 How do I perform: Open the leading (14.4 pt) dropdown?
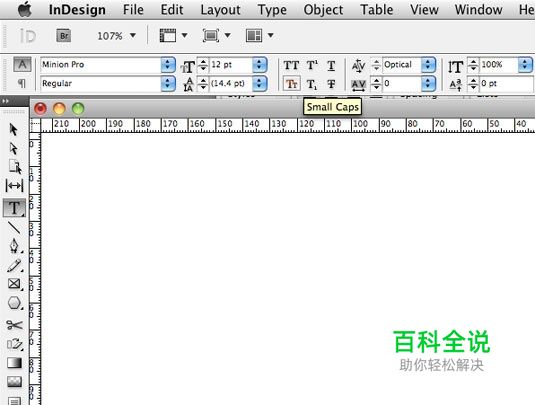(x=260, y=83)
